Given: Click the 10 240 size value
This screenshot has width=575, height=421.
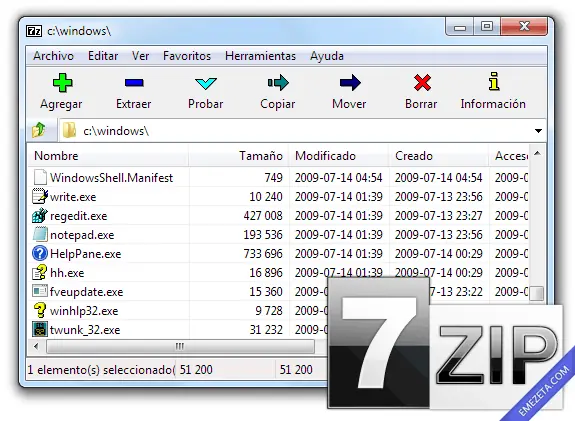Looking at the screenshot, I should pos(266,197).
